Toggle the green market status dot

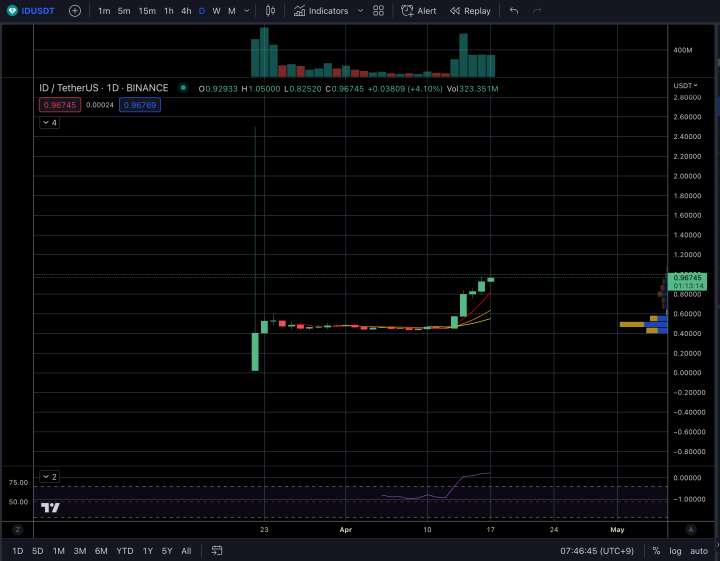pyautogui.click(x=183, y=88)
